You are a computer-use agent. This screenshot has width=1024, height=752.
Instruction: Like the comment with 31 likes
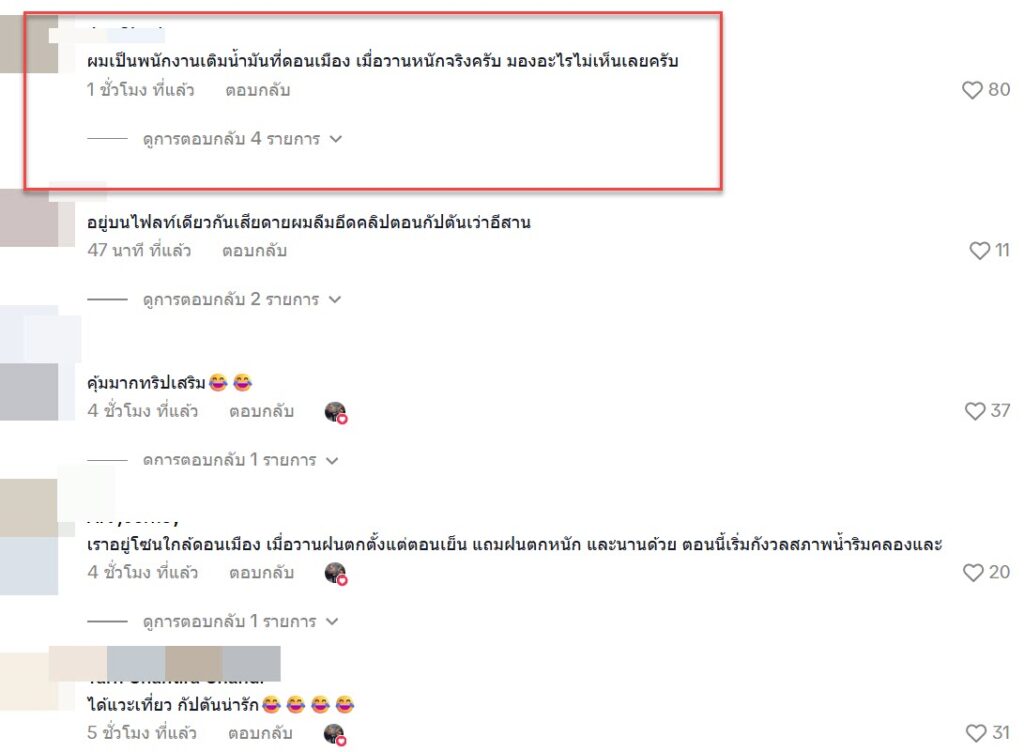976,732
